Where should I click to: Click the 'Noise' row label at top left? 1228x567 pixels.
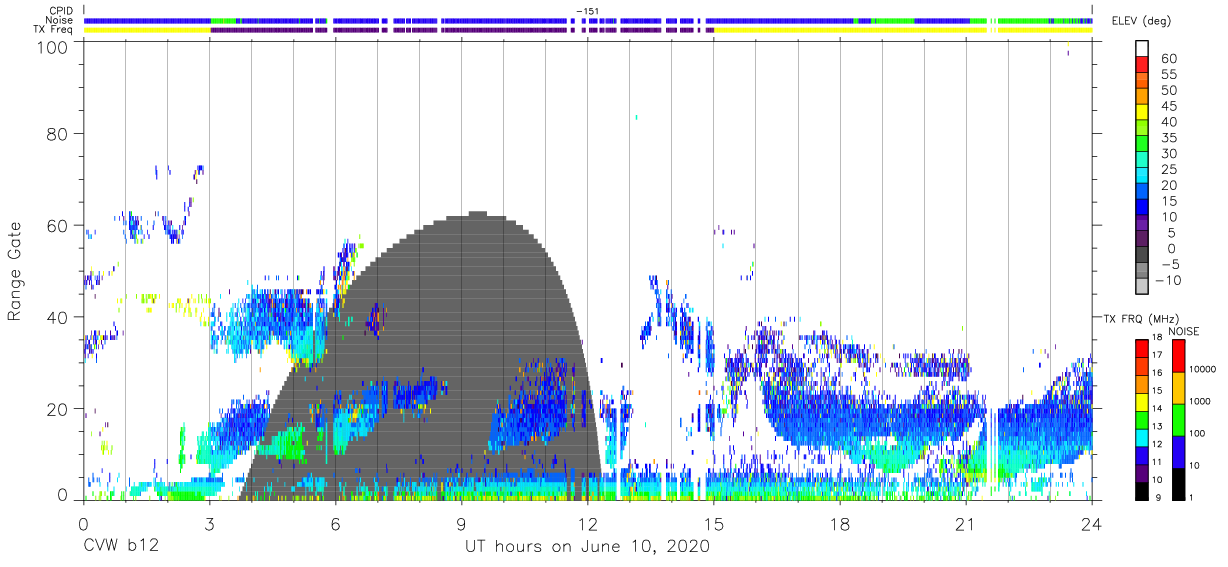(x=58, y=19)
